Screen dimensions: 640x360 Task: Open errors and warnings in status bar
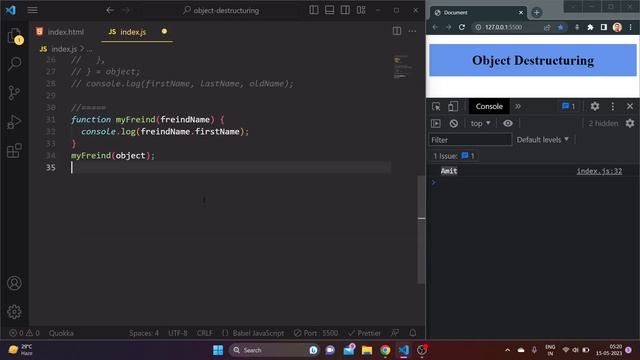[24, 333]
